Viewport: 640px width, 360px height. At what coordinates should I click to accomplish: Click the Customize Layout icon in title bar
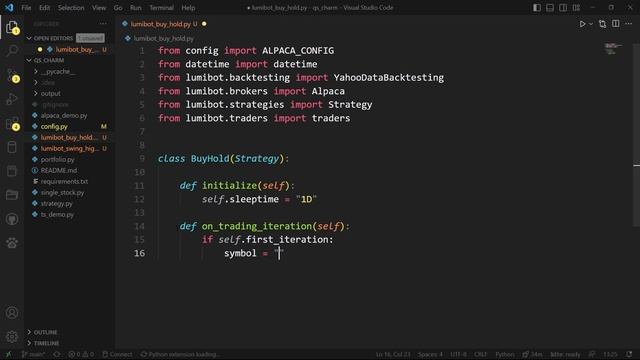(576, 8)
